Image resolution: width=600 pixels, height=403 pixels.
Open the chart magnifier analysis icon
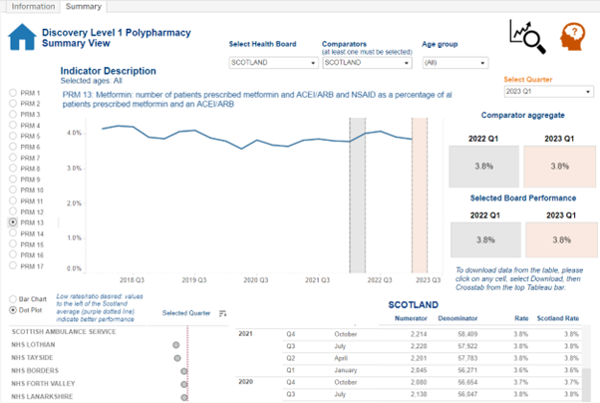[526, 36]
